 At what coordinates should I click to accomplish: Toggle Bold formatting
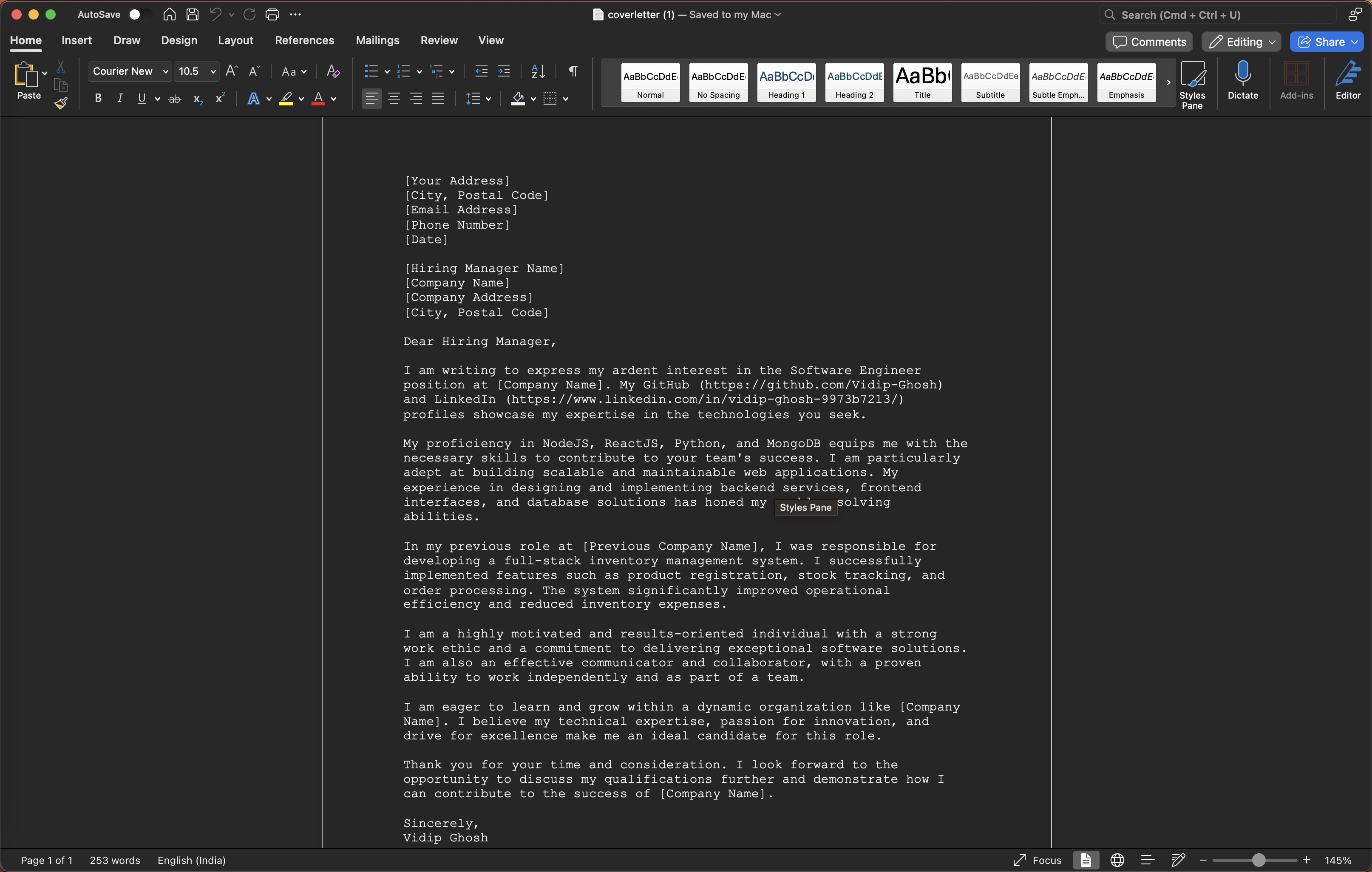click(x=98, y=99)
